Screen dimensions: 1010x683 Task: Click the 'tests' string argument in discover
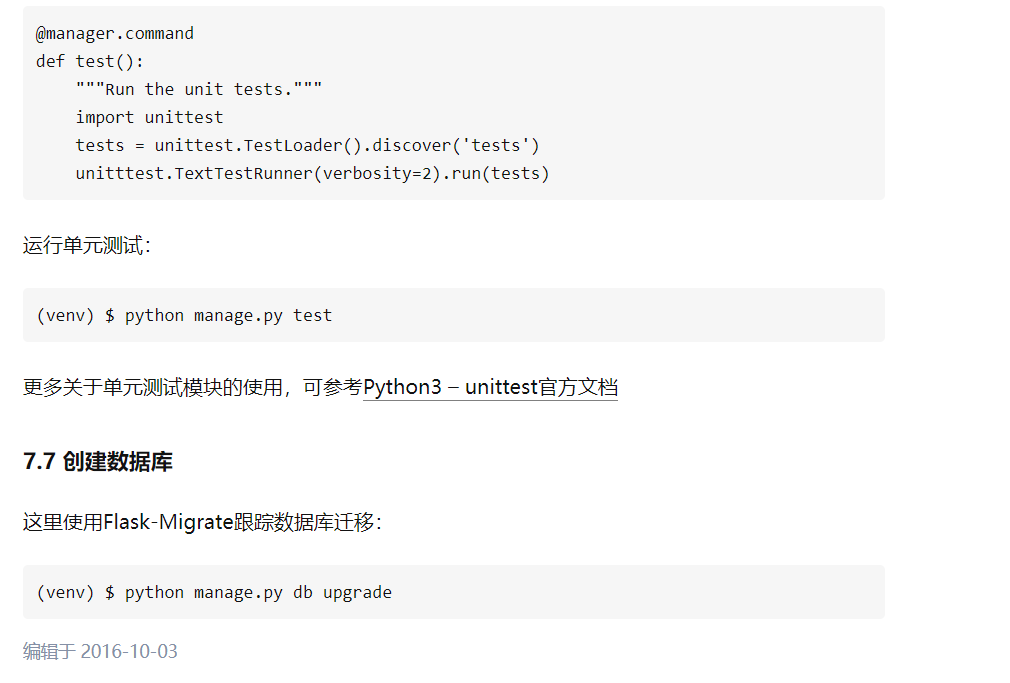pyautogui.click(x=495, y=145)
